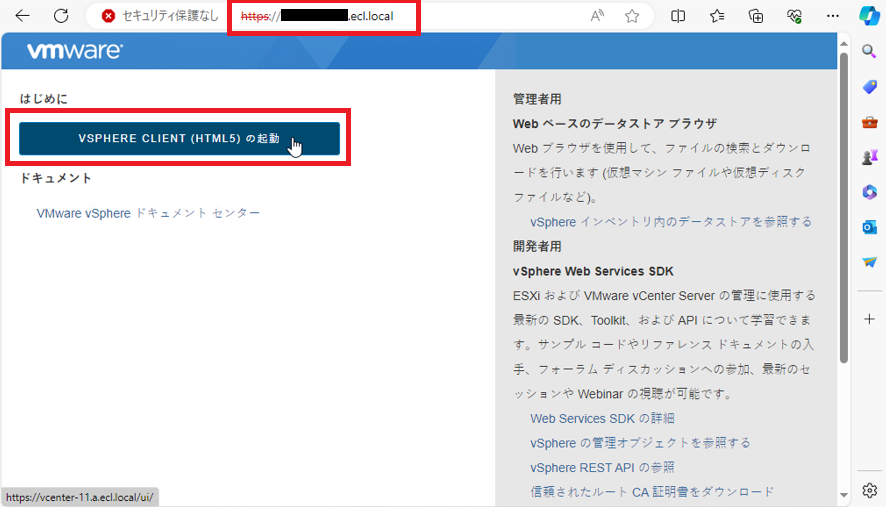
Task: Click the scroll up arrow of page
Action: [844, 44]
